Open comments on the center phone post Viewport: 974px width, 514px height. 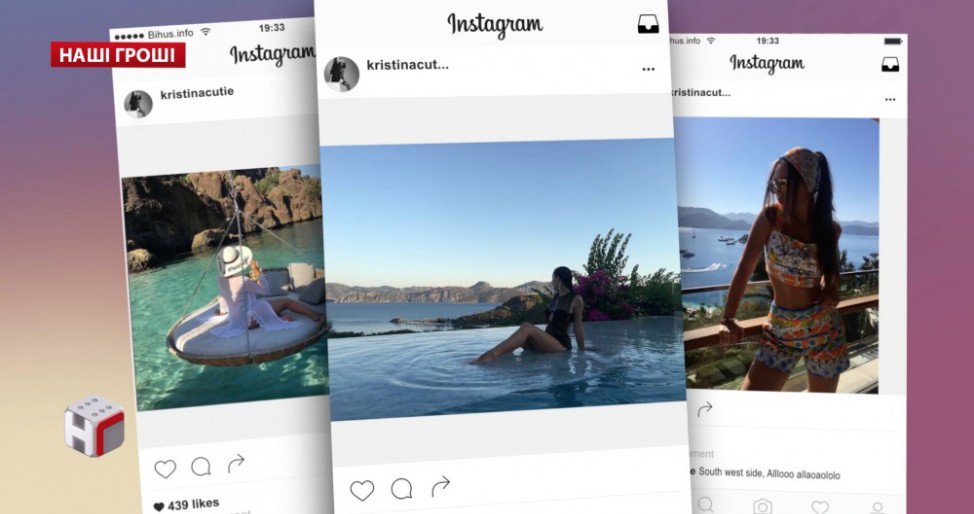pos(401,489)
